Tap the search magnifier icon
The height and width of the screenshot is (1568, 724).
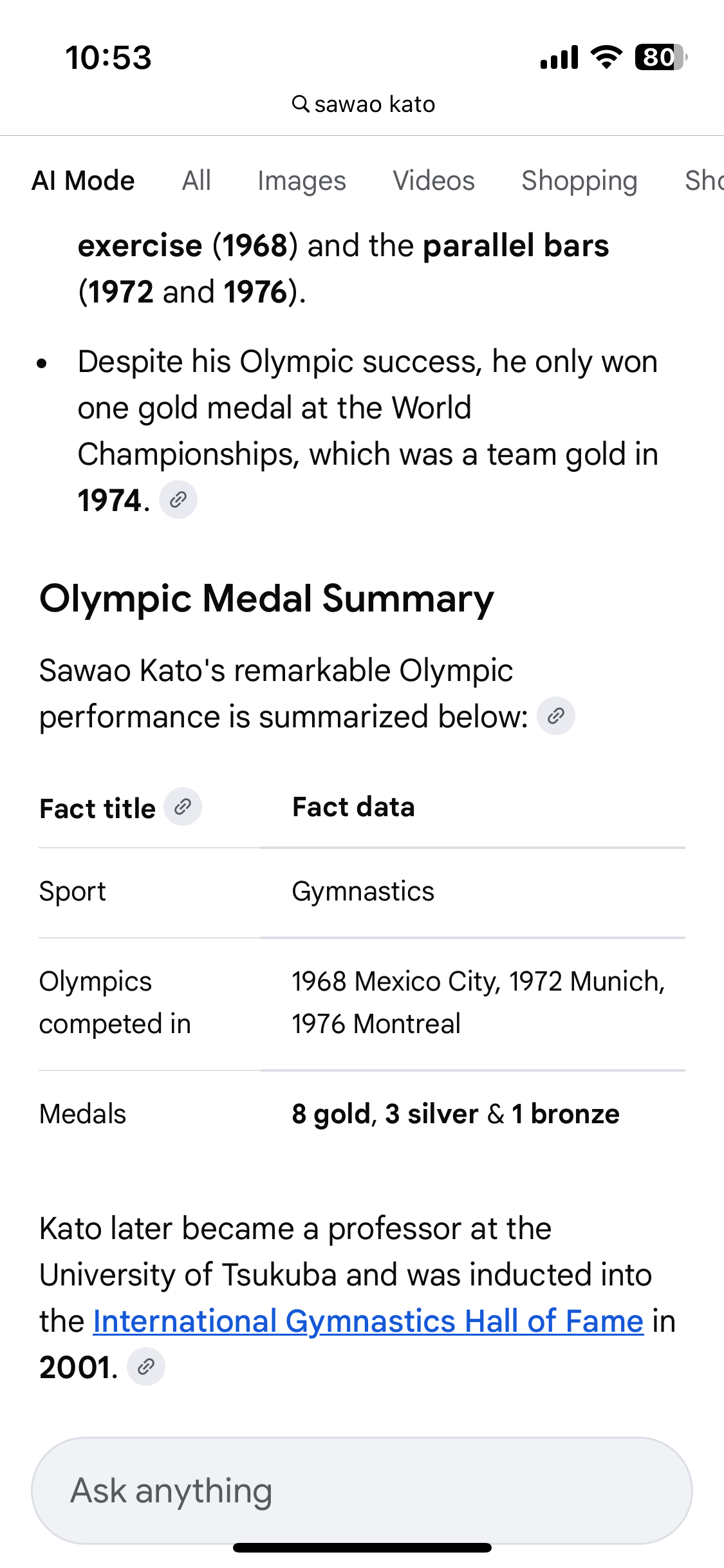301,104
